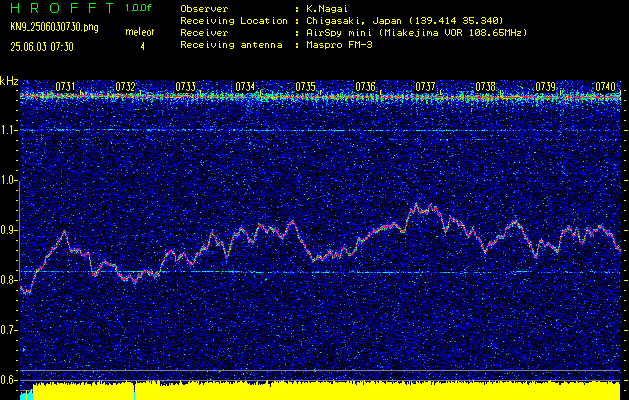The height and width of the screenshot is (400, 629).
Task: Click the 0735 time marker
Action: (x=305, y=86)
